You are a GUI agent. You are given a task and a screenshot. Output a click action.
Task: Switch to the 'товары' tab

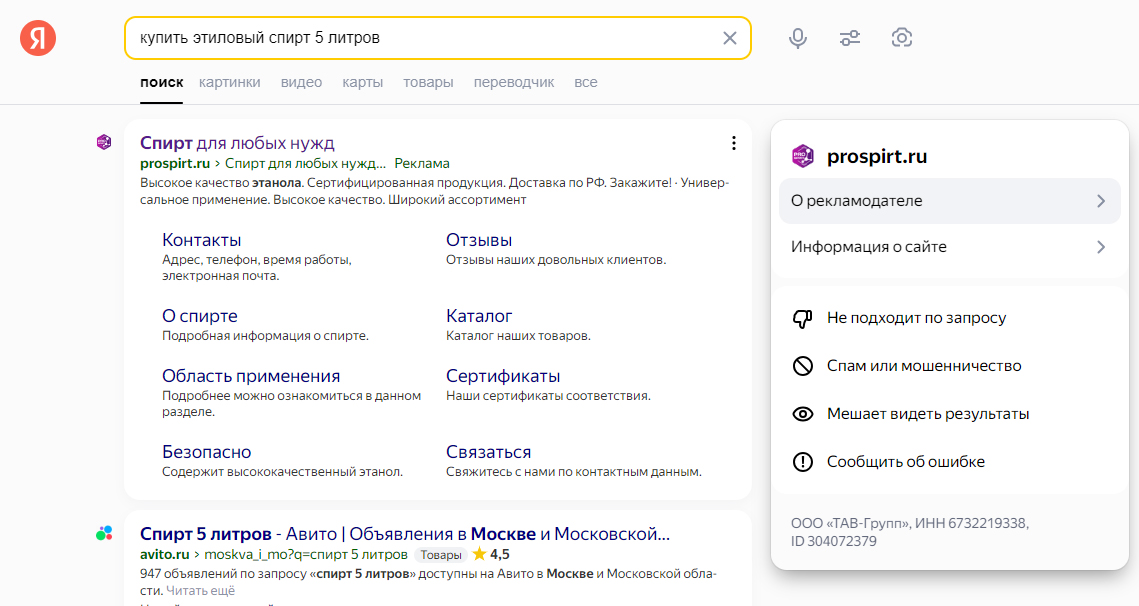pos(429,83)
